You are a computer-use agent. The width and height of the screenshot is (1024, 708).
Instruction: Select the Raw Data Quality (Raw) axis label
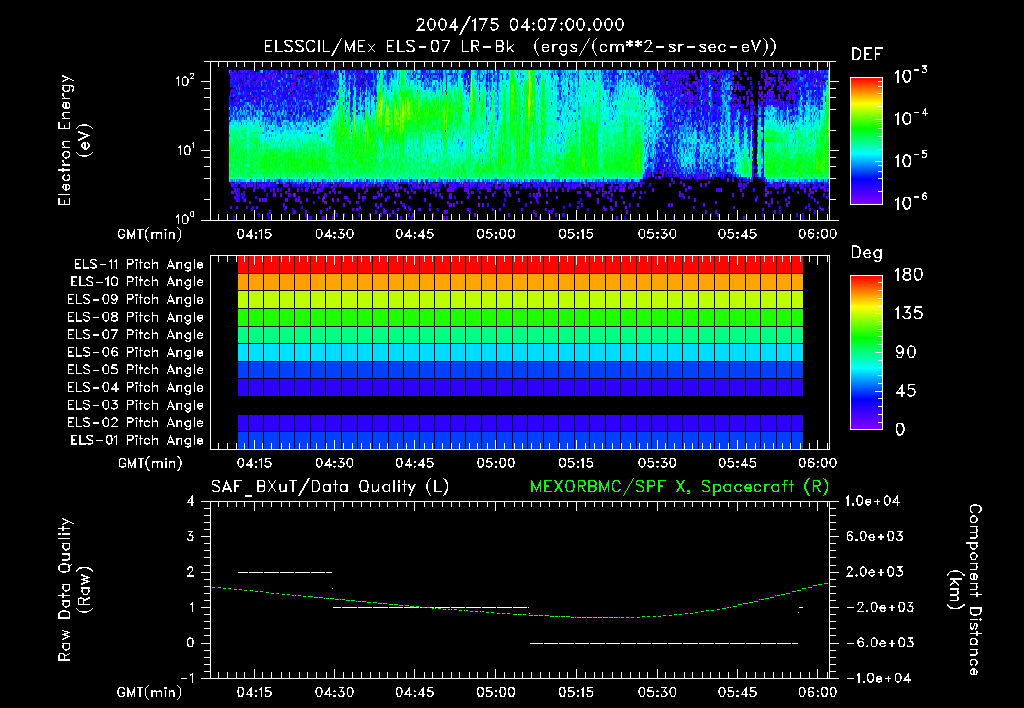(74, 590)
